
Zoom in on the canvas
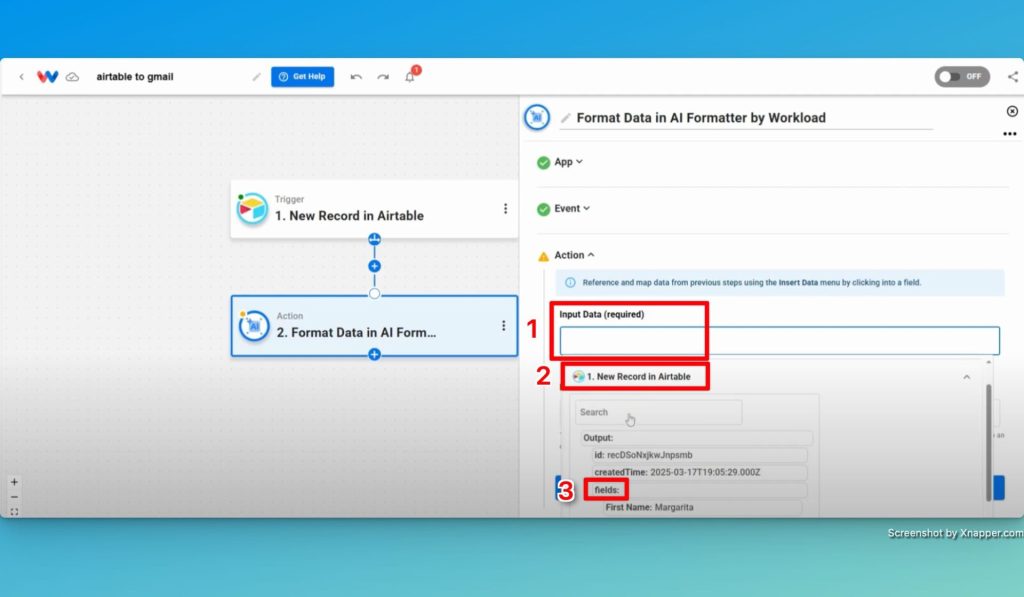[14, 482]
